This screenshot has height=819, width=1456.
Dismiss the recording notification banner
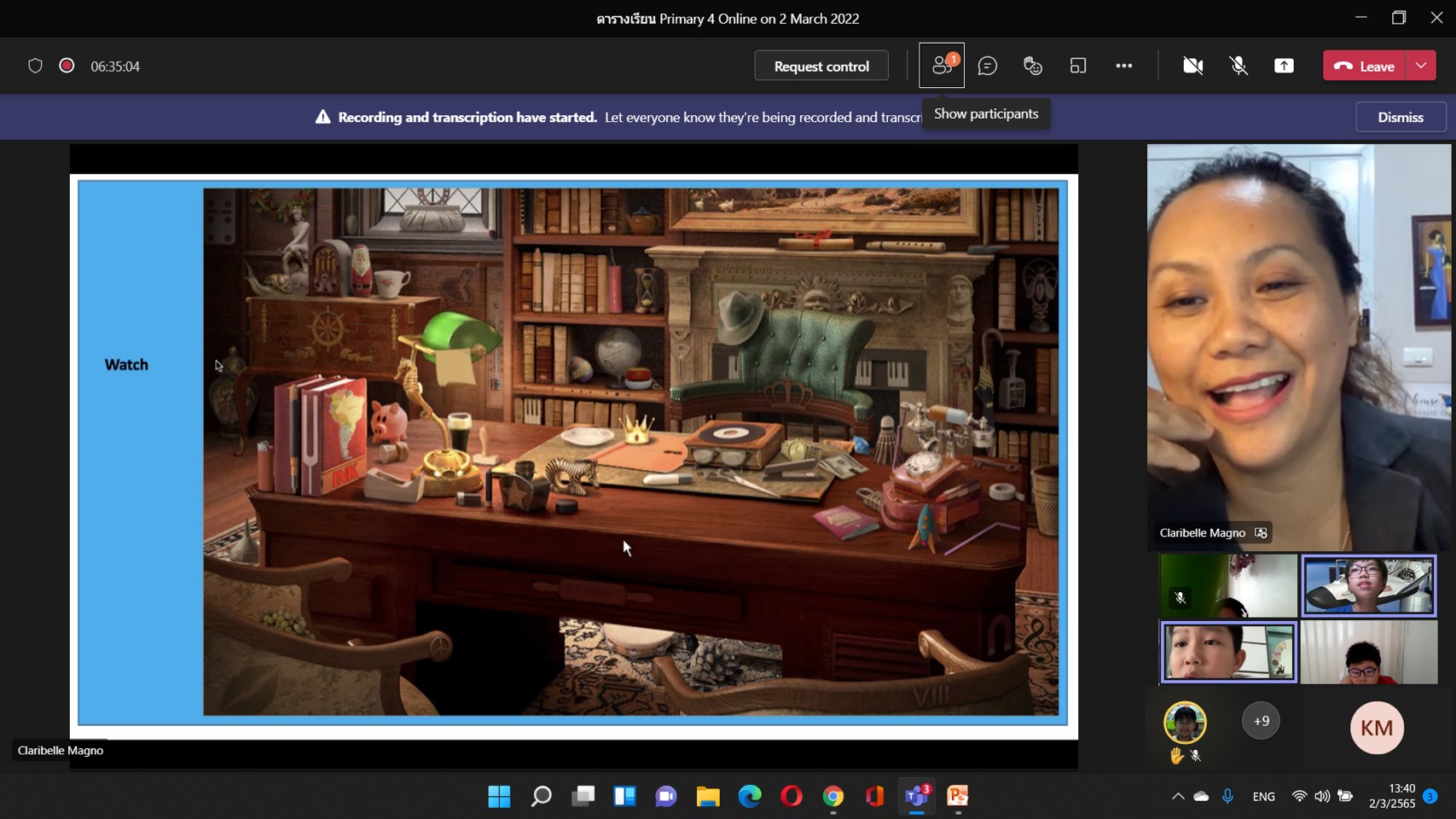(1400, 117)
